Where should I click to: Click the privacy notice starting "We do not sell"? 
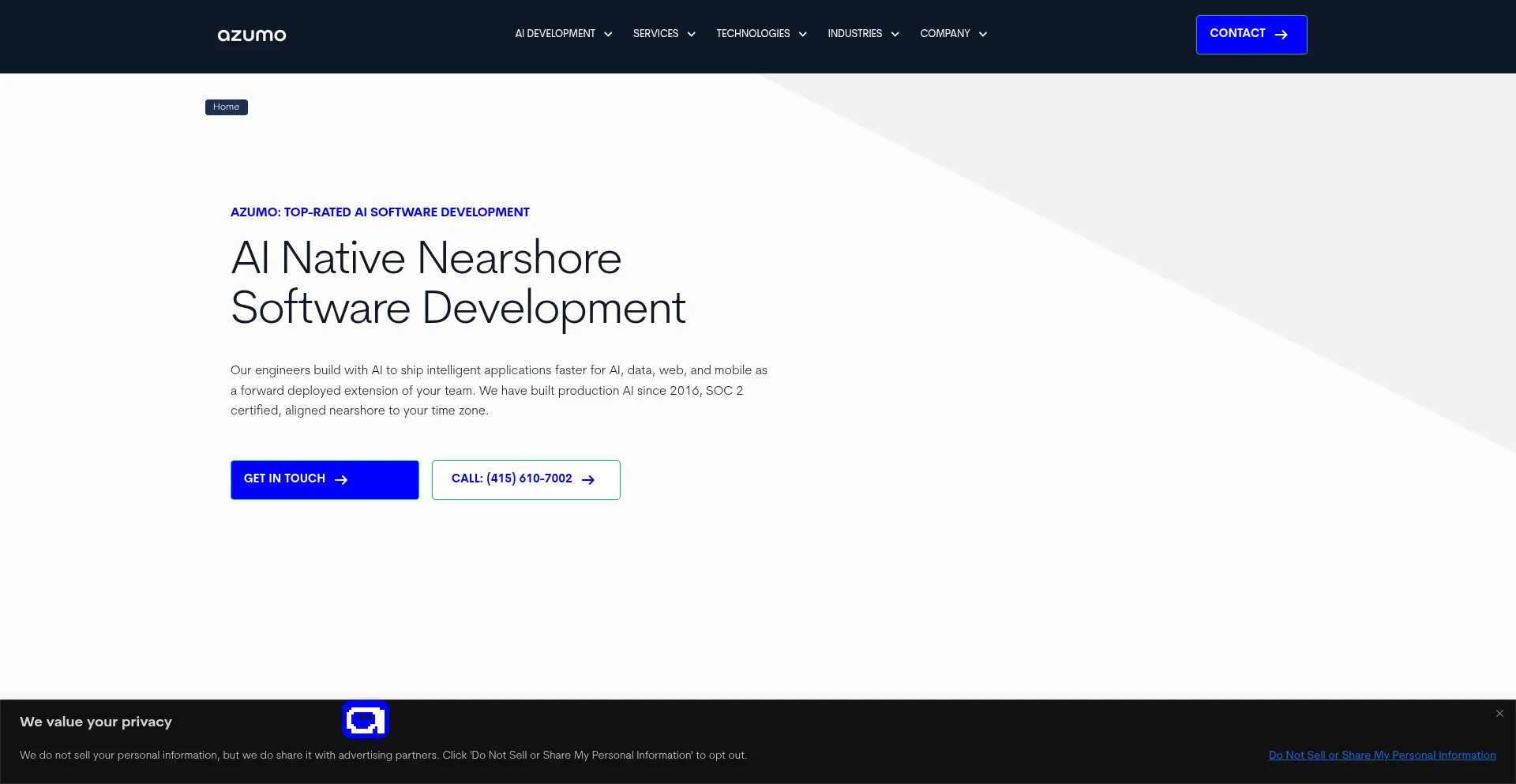pyautogui.click(x=383, y=756)
